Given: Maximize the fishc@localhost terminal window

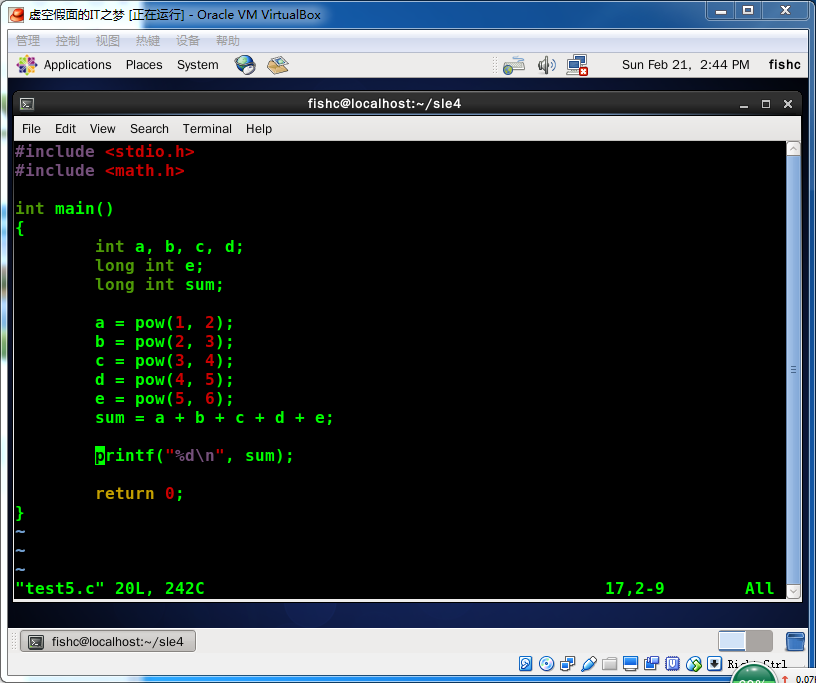Looking at the screenshot, I should pos(766,104).
